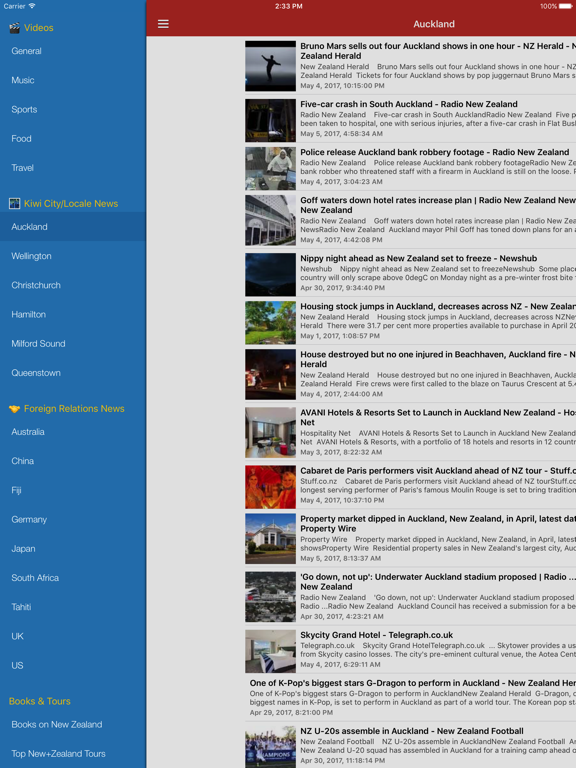Viewport: 576px width, 768px height.
Task: Tap house fire thumbnail
Action: (x=270, y=375)
